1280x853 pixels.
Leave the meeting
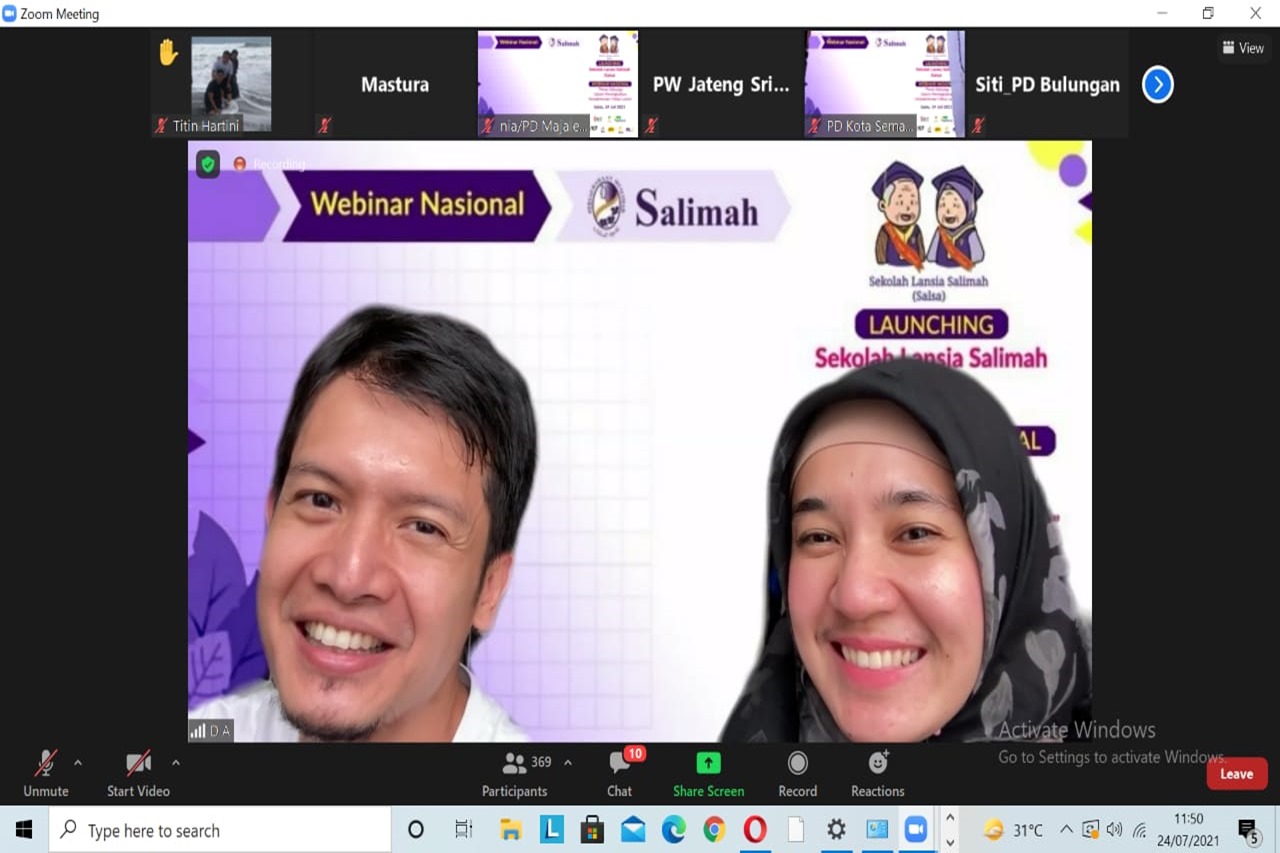(x=1236, y=774)
